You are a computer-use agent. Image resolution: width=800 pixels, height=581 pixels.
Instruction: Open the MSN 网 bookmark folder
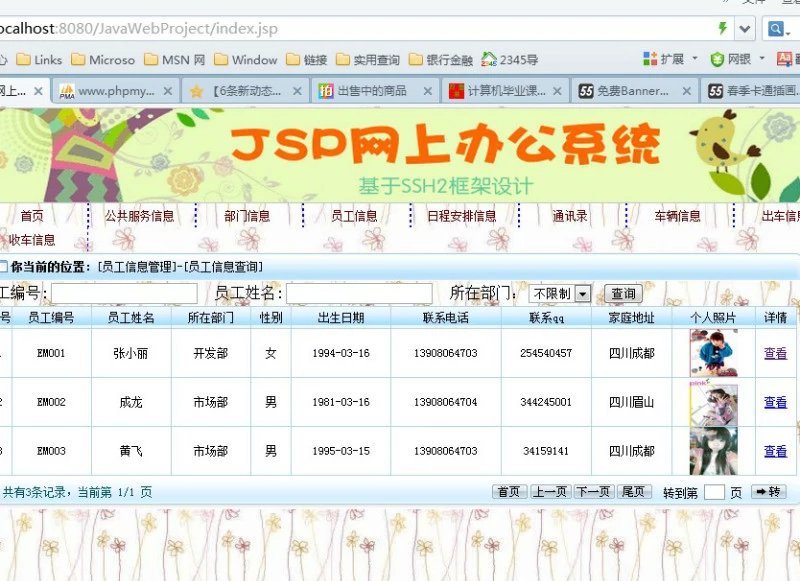[174, 60]
